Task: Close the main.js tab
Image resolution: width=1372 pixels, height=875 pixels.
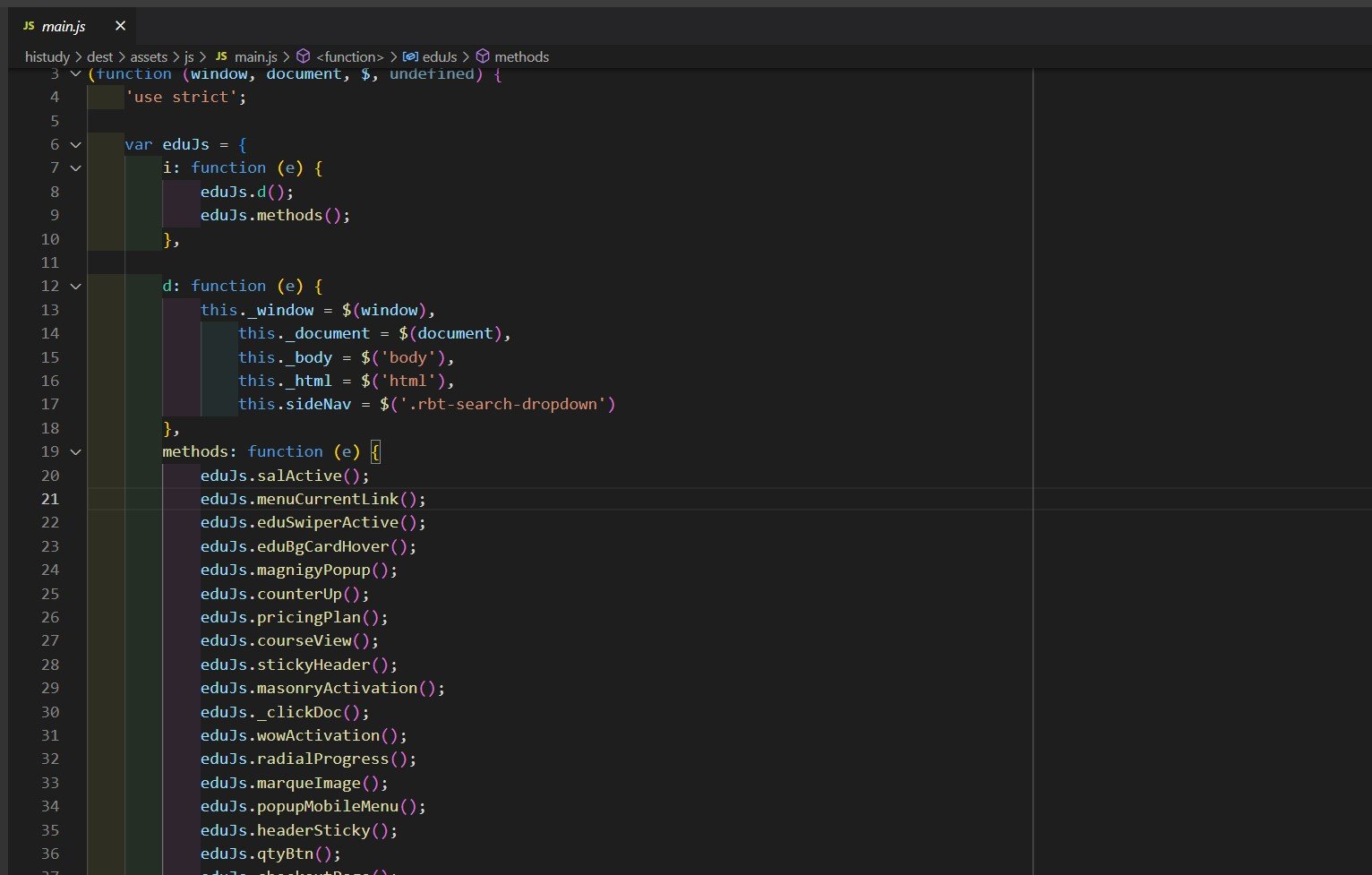Action: coord(120,25)
